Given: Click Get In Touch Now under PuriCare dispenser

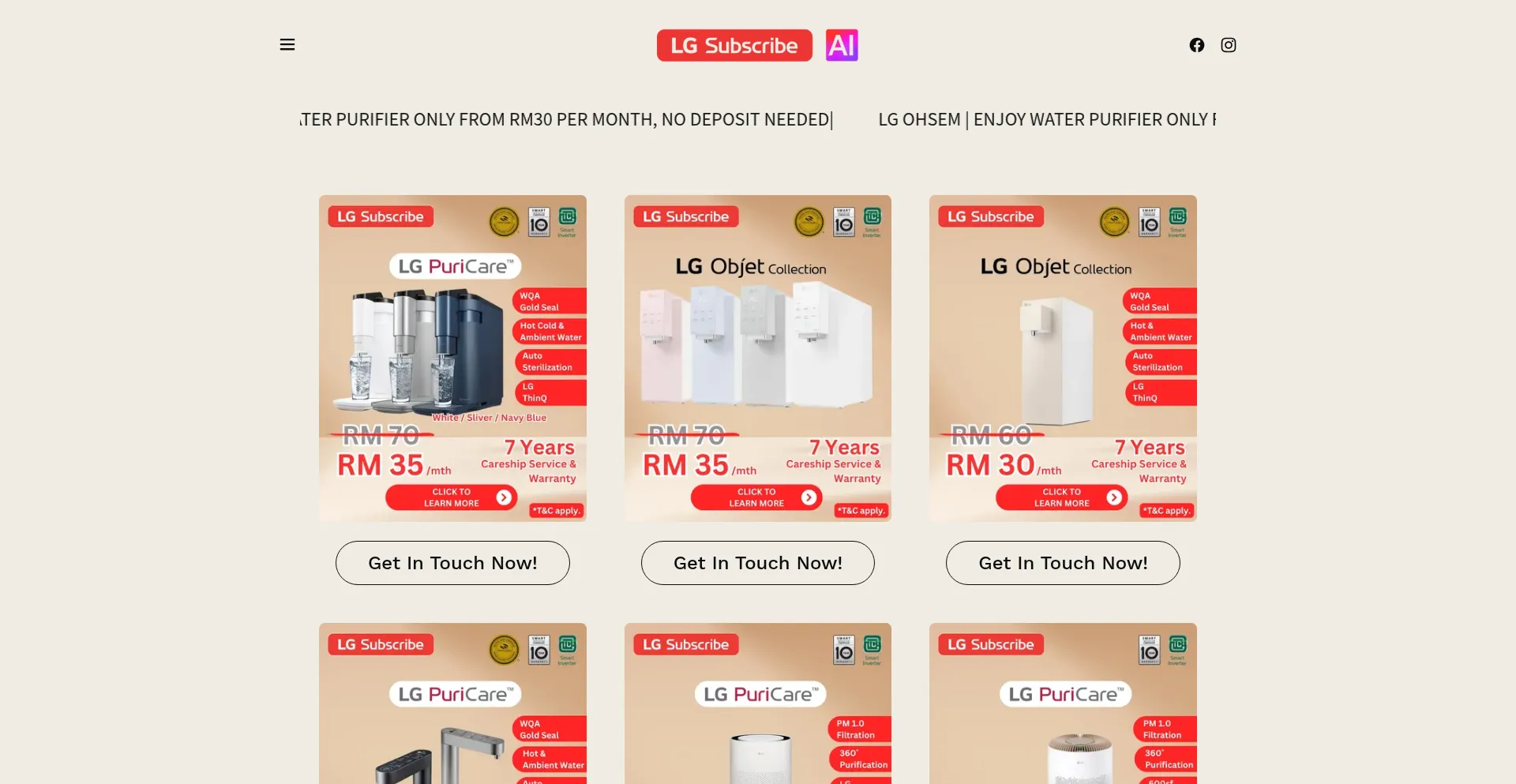Looking at the screenshot, I should (452, 563).
